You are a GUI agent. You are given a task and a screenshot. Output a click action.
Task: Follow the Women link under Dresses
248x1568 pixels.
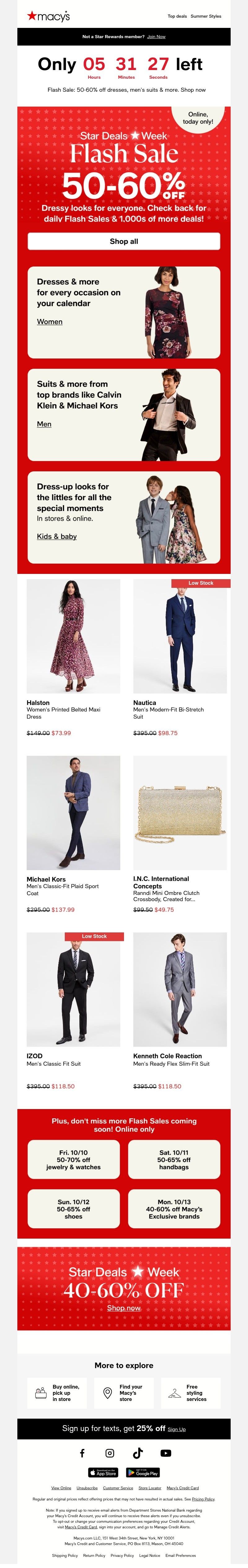click(49, 321)
